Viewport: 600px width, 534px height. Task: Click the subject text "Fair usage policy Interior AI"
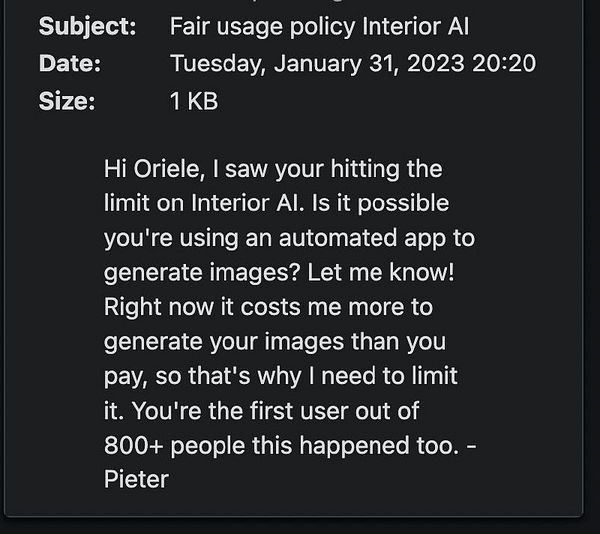click(320, 27)
